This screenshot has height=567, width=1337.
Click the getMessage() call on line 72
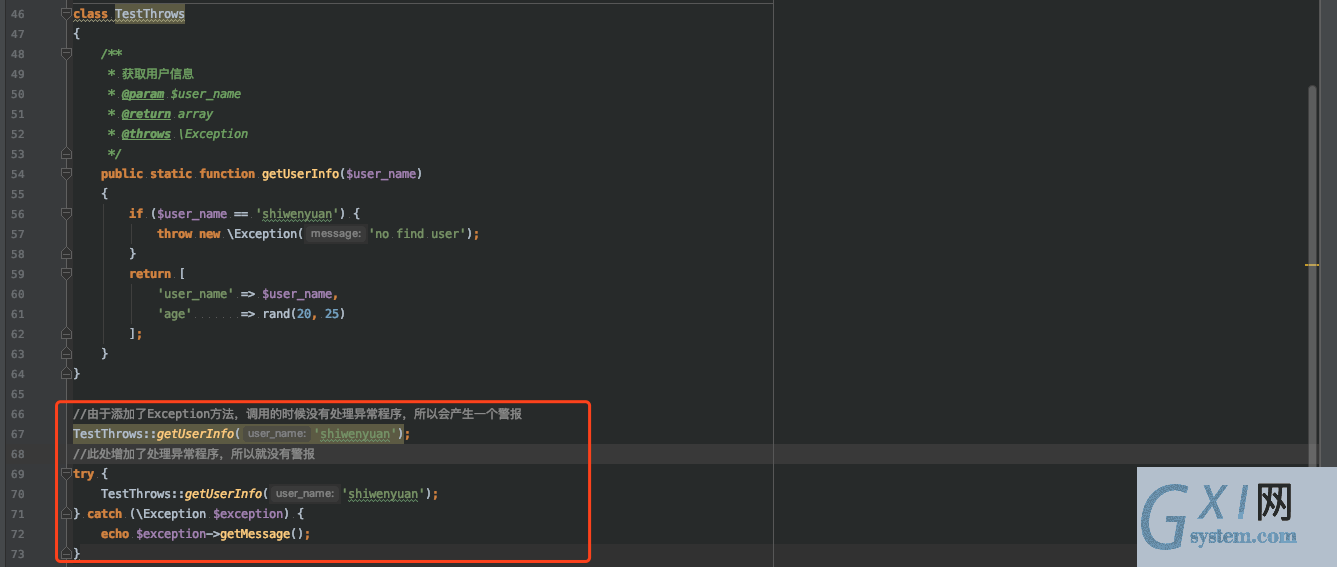tap(262, 534)
